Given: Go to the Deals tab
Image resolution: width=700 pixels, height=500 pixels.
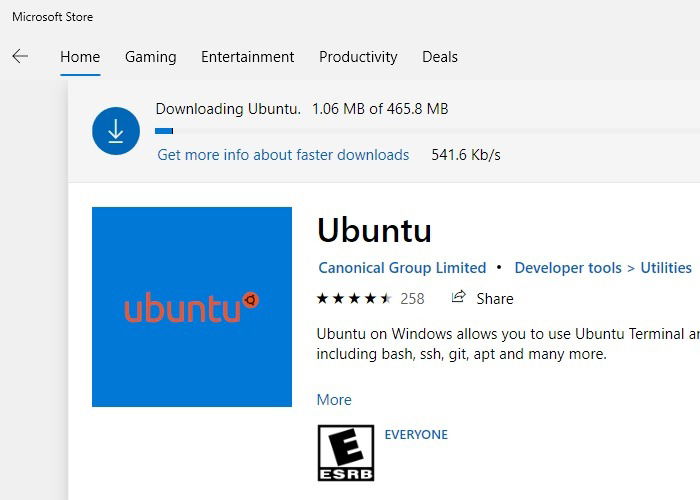Looking at the screenshot, I should click(x=440, y=57).
